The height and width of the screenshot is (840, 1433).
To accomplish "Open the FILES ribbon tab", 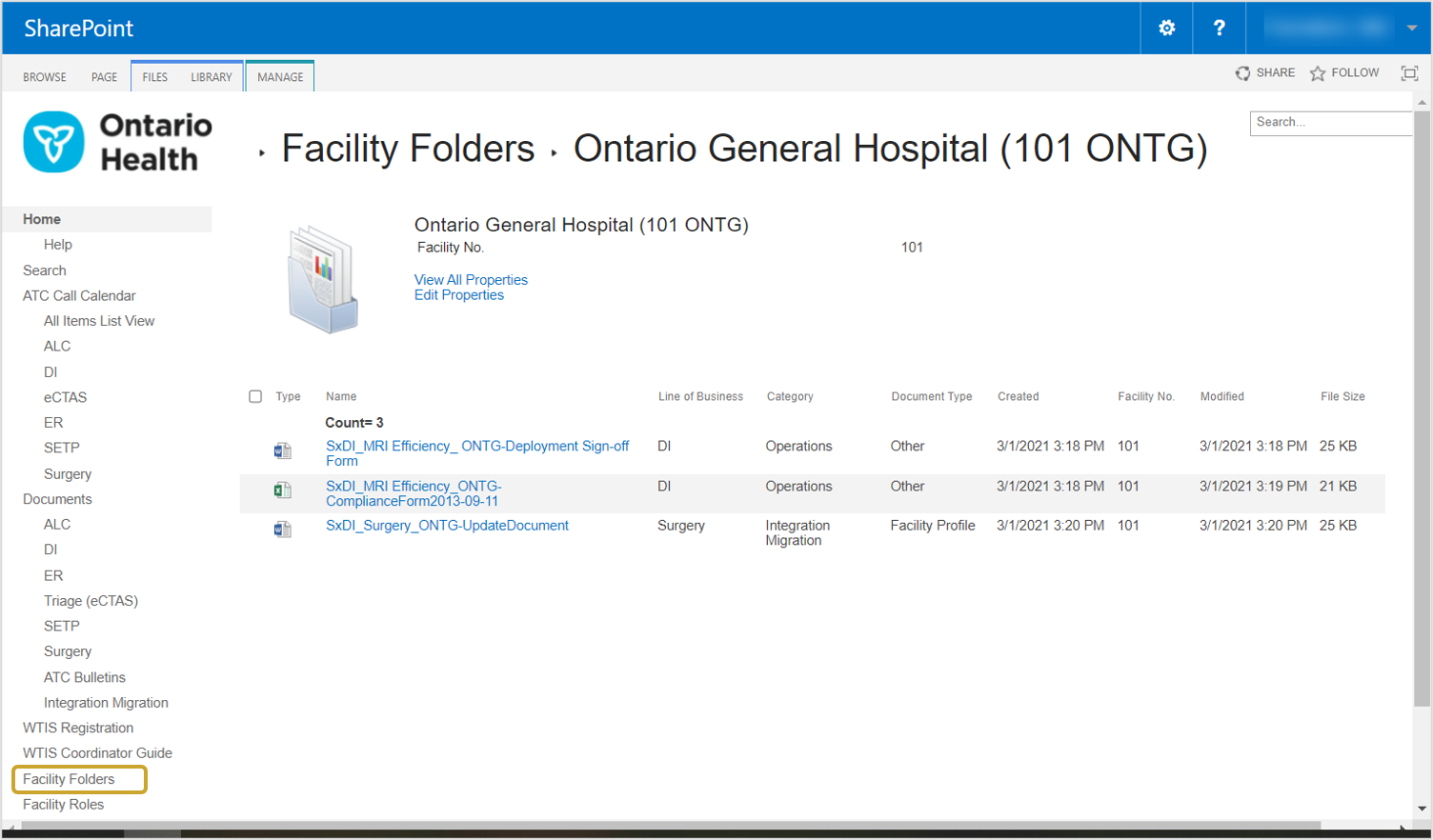I will pyautogui.click(x=155, y=77).
